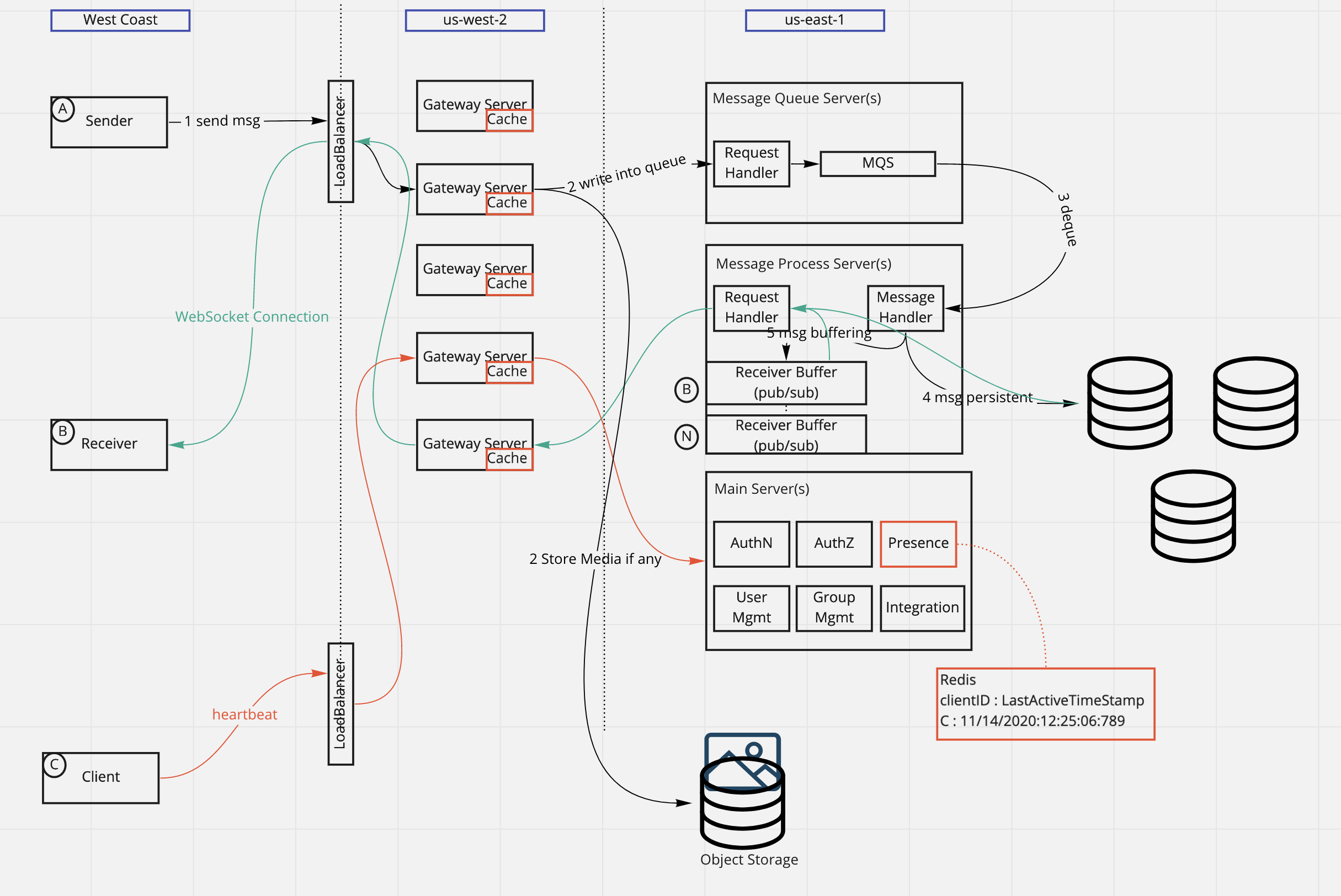The image size is (1341, 896).
Task: Click the '2 Store Media if any' label
Action: (x=595, y=559)
